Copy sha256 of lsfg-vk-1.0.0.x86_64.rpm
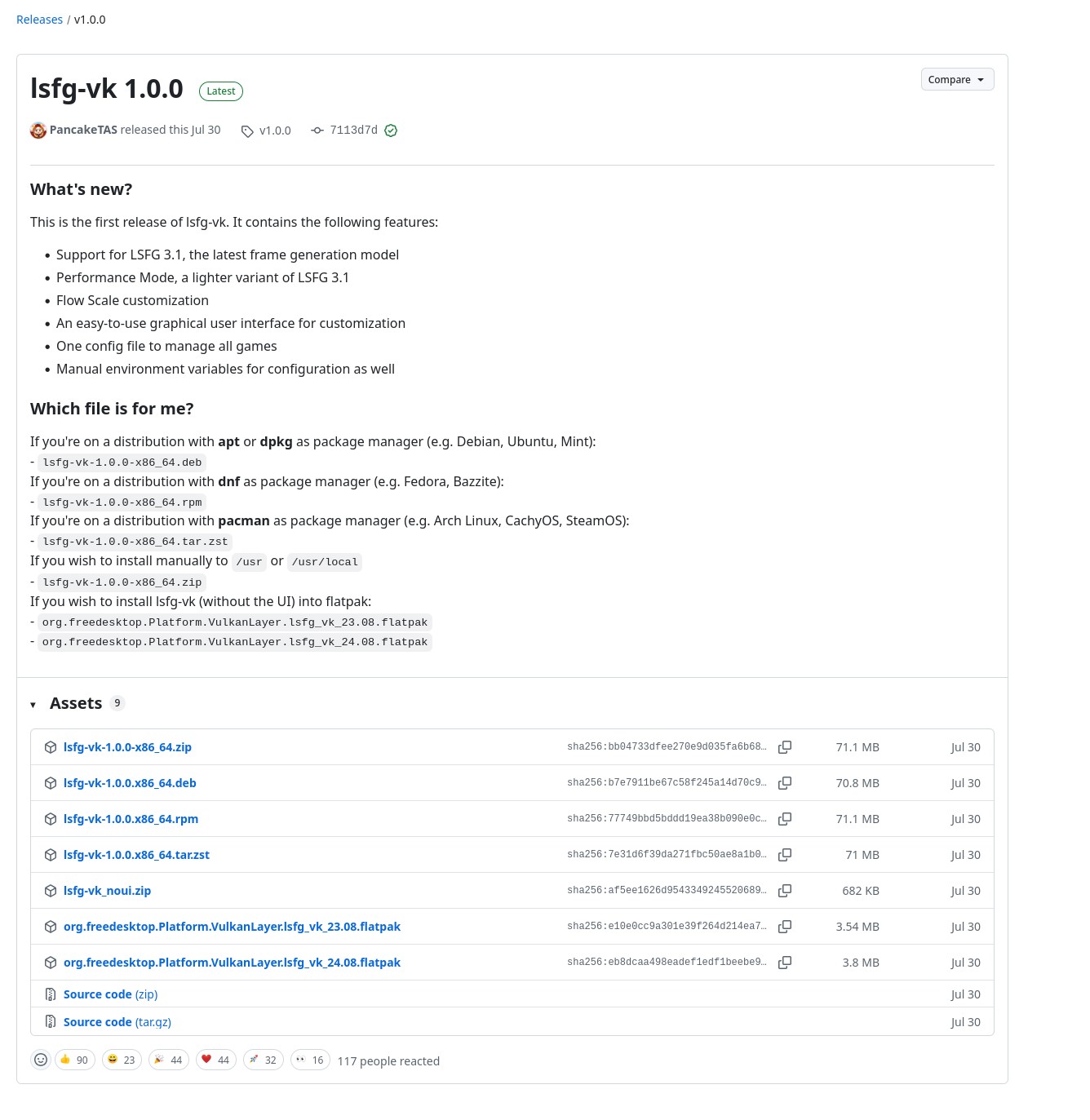 (785, 819)
